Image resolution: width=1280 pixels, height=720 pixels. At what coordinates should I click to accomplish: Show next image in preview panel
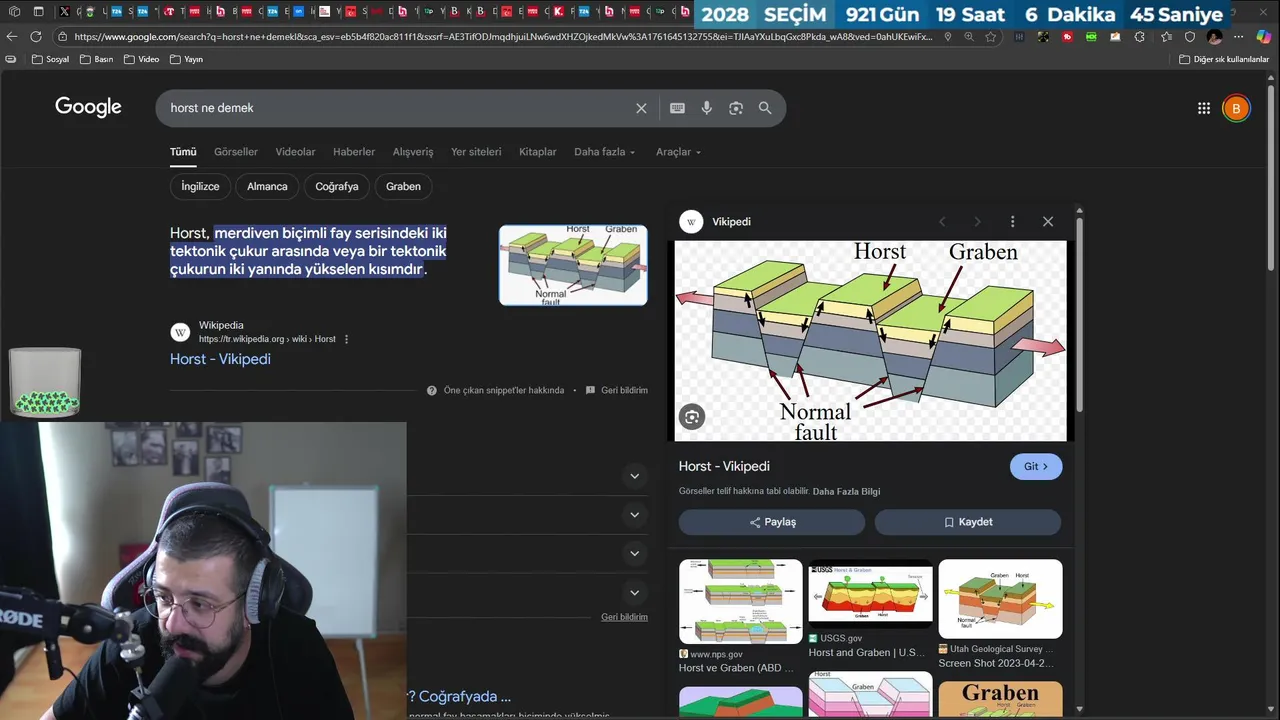pyautogui.click(x=977, y=221)
